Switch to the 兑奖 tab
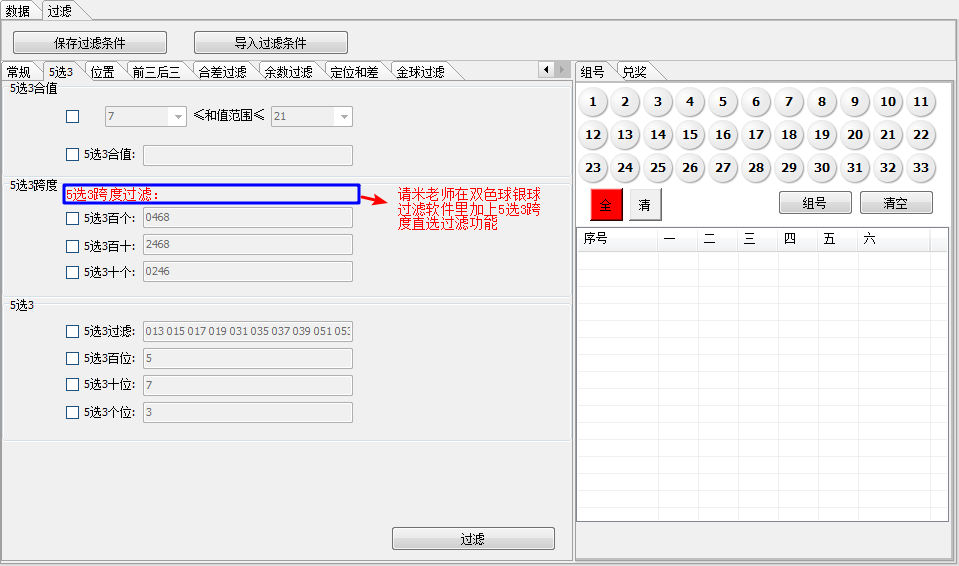 [635, 72]
